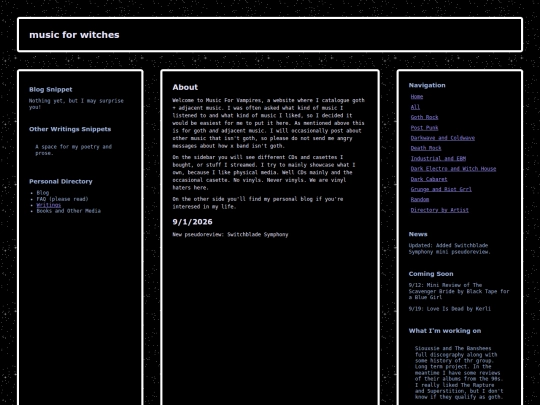Click the Navigation heading
Image resolution: width=540 pixels, height=405 pixels.
coord(427,85)
